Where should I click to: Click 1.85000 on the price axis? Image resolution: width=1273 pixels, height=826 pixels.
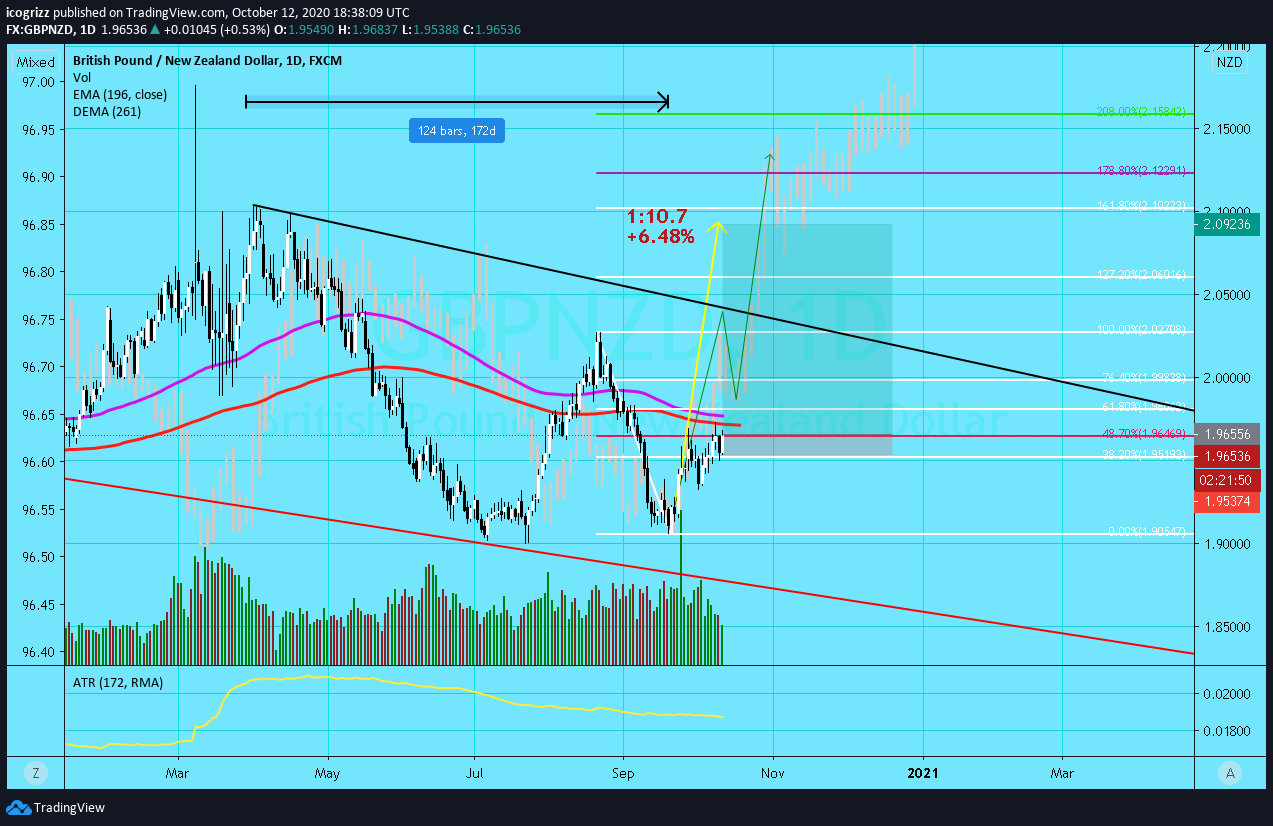pyautogui.click(x=1225, y=627)
